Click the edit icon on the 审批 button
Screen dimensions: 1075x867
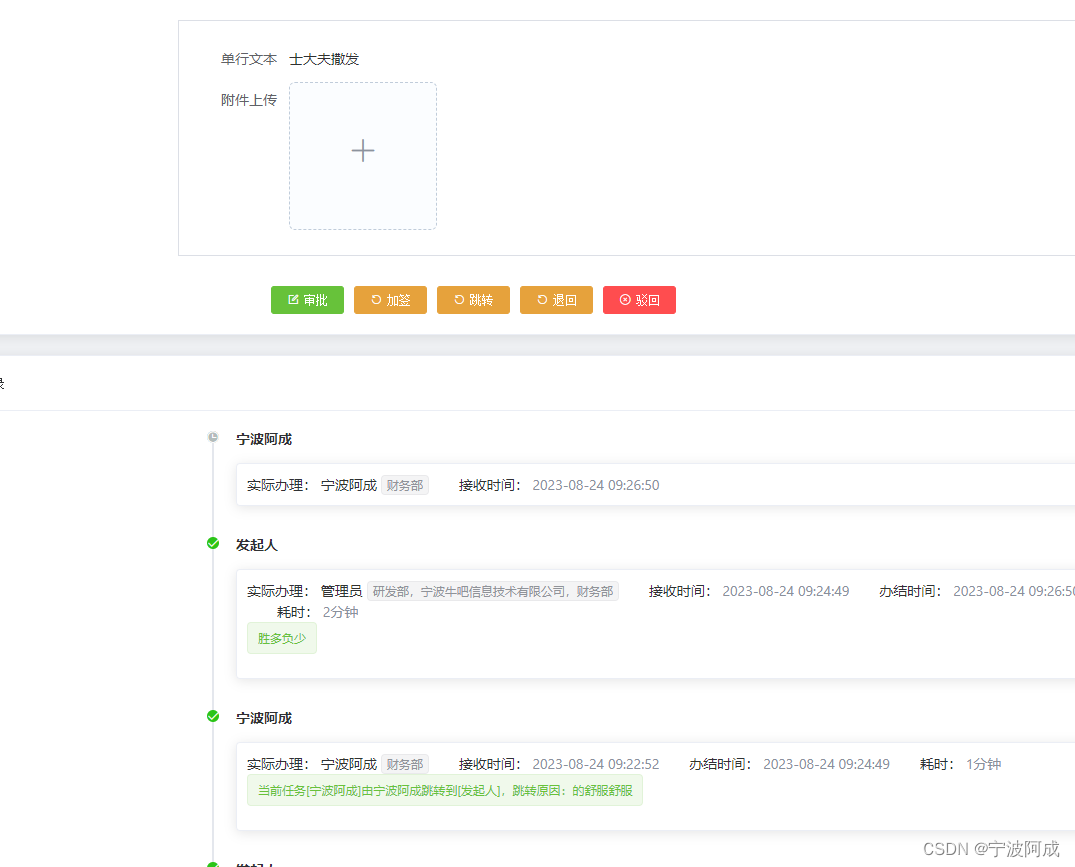click(291, 299)
